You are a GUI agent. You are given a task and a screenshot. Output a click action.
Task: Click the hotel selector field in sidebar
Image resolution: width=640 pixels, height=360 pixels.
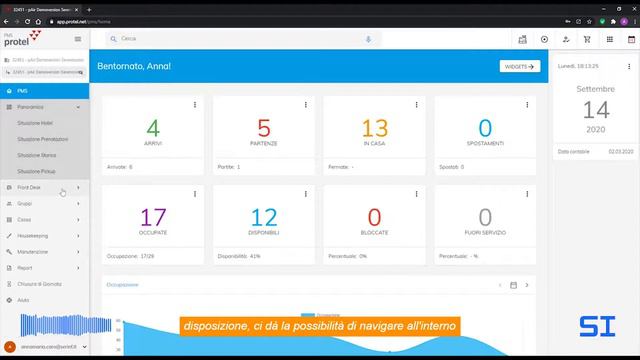(x=44, y=72)
